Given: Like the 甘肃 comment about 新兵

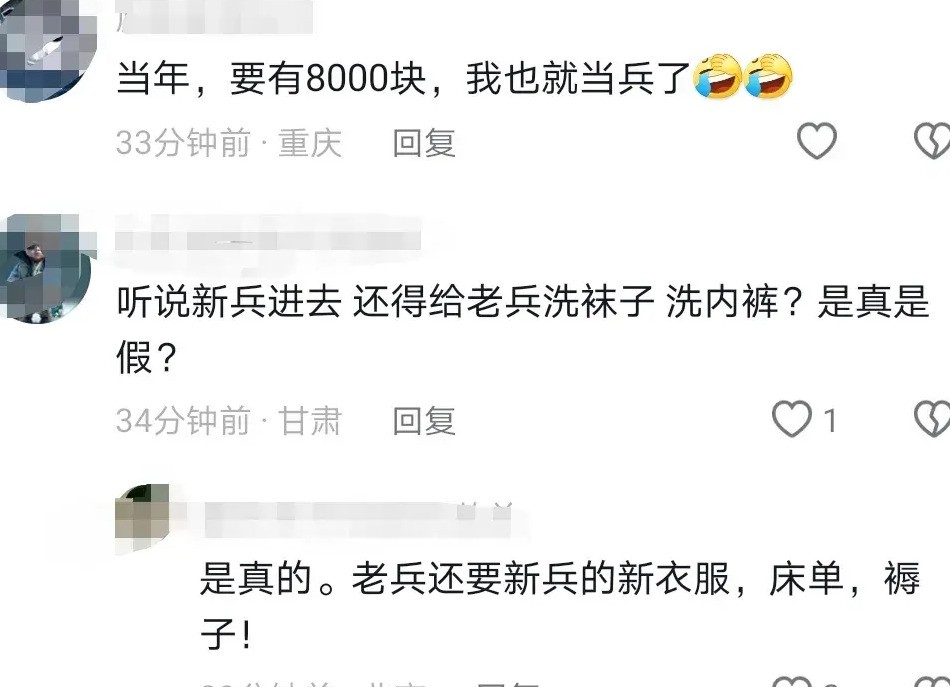Looking at the screenshot, I should (792, 419).
